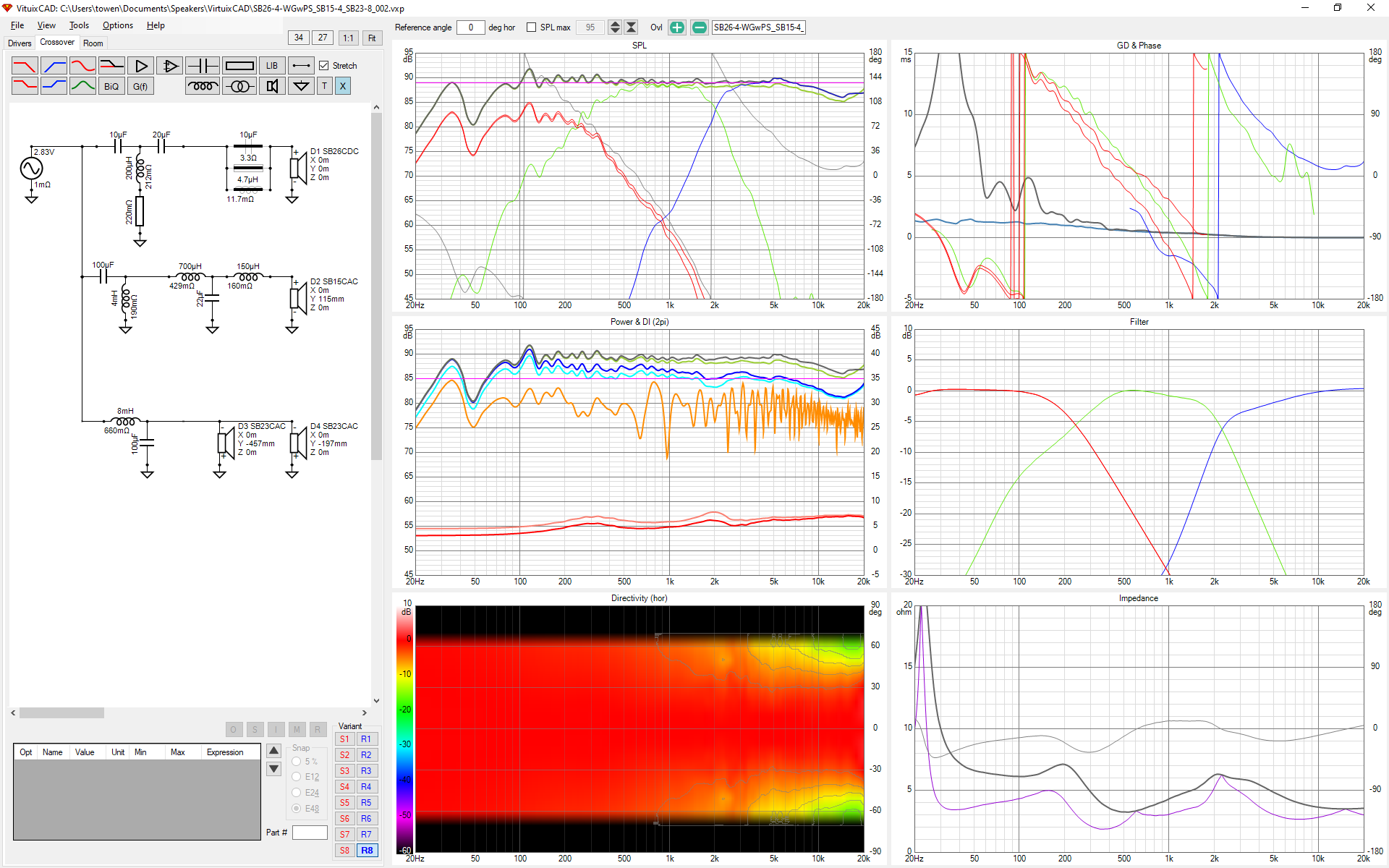Viewport: 1389px width, 868px height.
Task: Toggle the highlighted X button
Action: (x=343, y=86)
